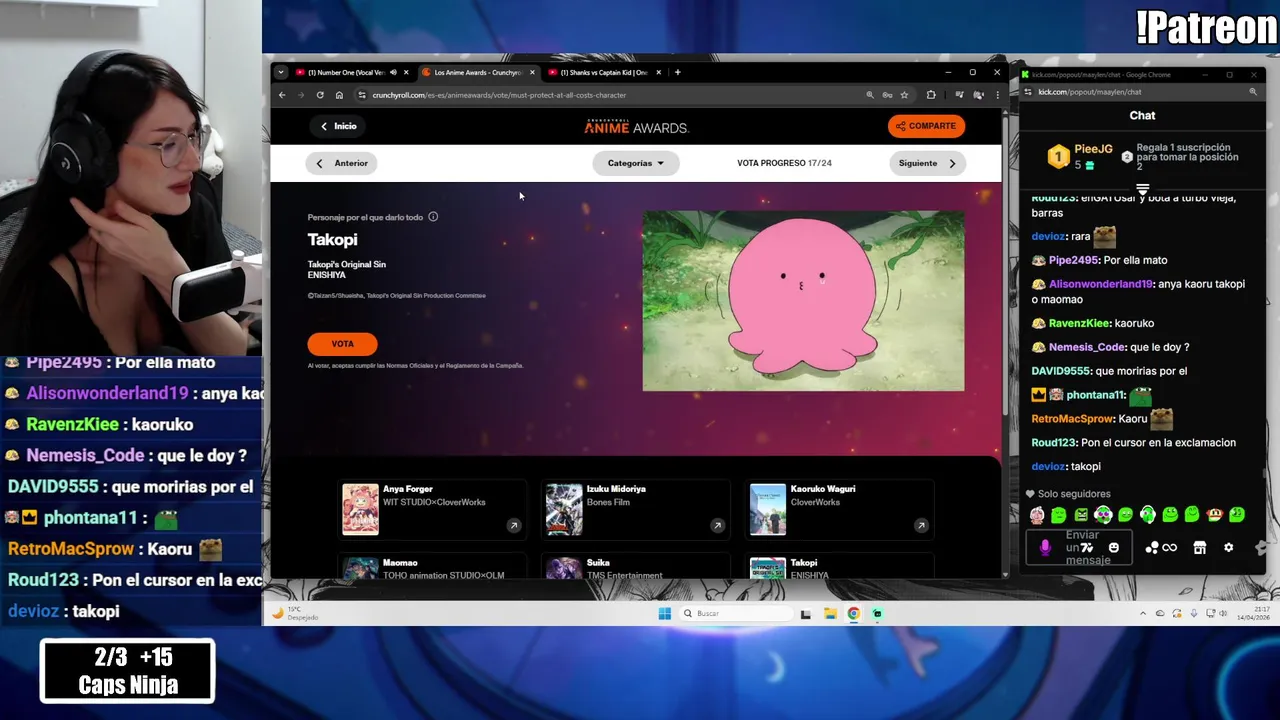Reload the Crunchyroll page
Image resolution: width=1280 pixels, height=720 pixels.
point(320,95)
